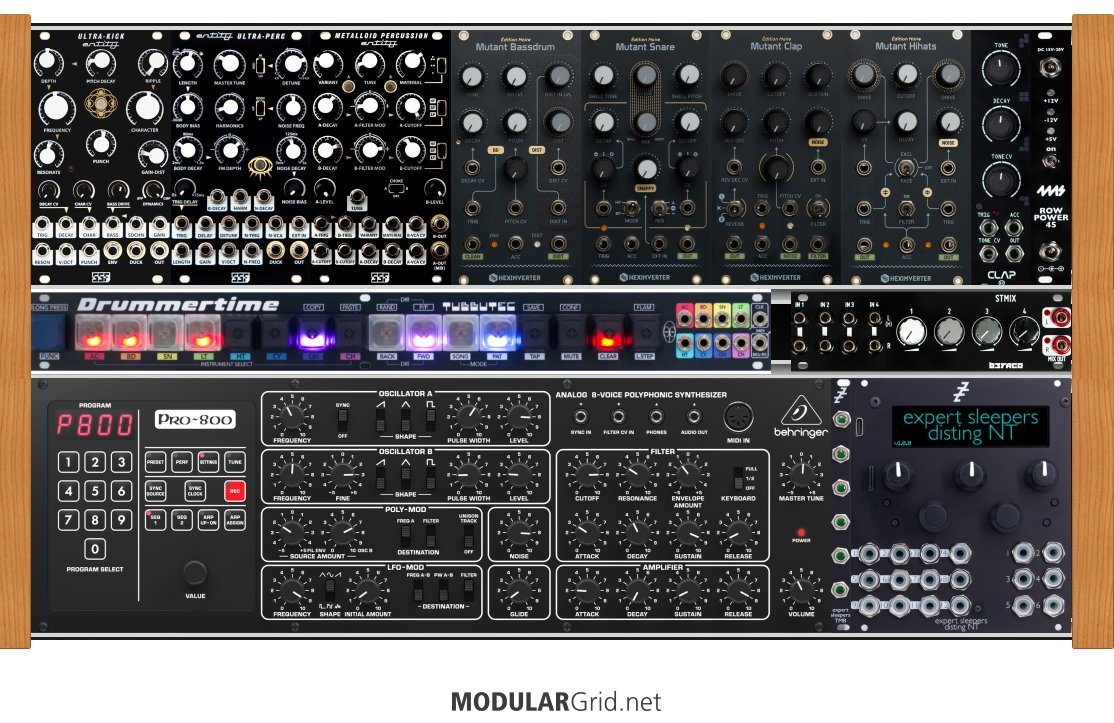1114x723 pixels.
Task: Click the SYNC IN jack on Pro-800
Action: 580,417
